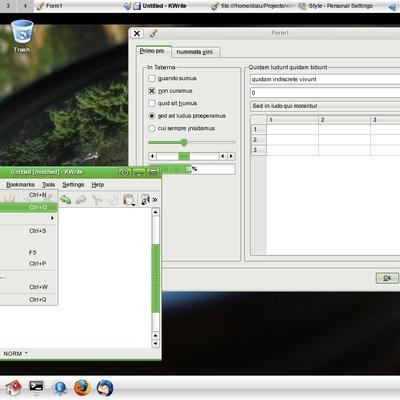Click the Cut scissors icon in KWrite toolbar
This screenshot has height=400, width=400.
tap(97, 199)
